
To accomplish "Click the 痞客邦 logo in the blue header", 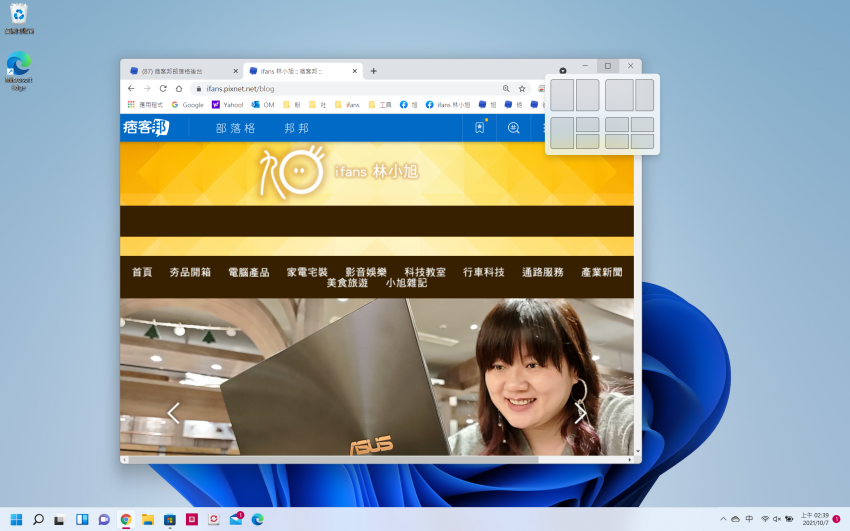I will click(x=146, y=127).
